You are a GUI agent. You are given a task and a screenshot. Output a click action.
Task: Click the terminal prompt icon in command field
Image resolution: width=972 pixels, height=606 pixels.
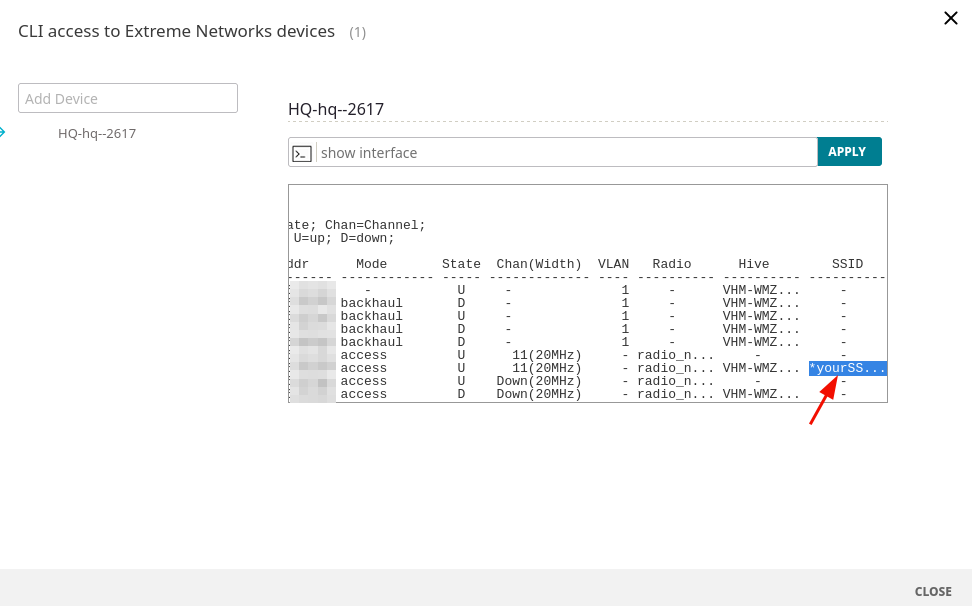click(302, 153)
